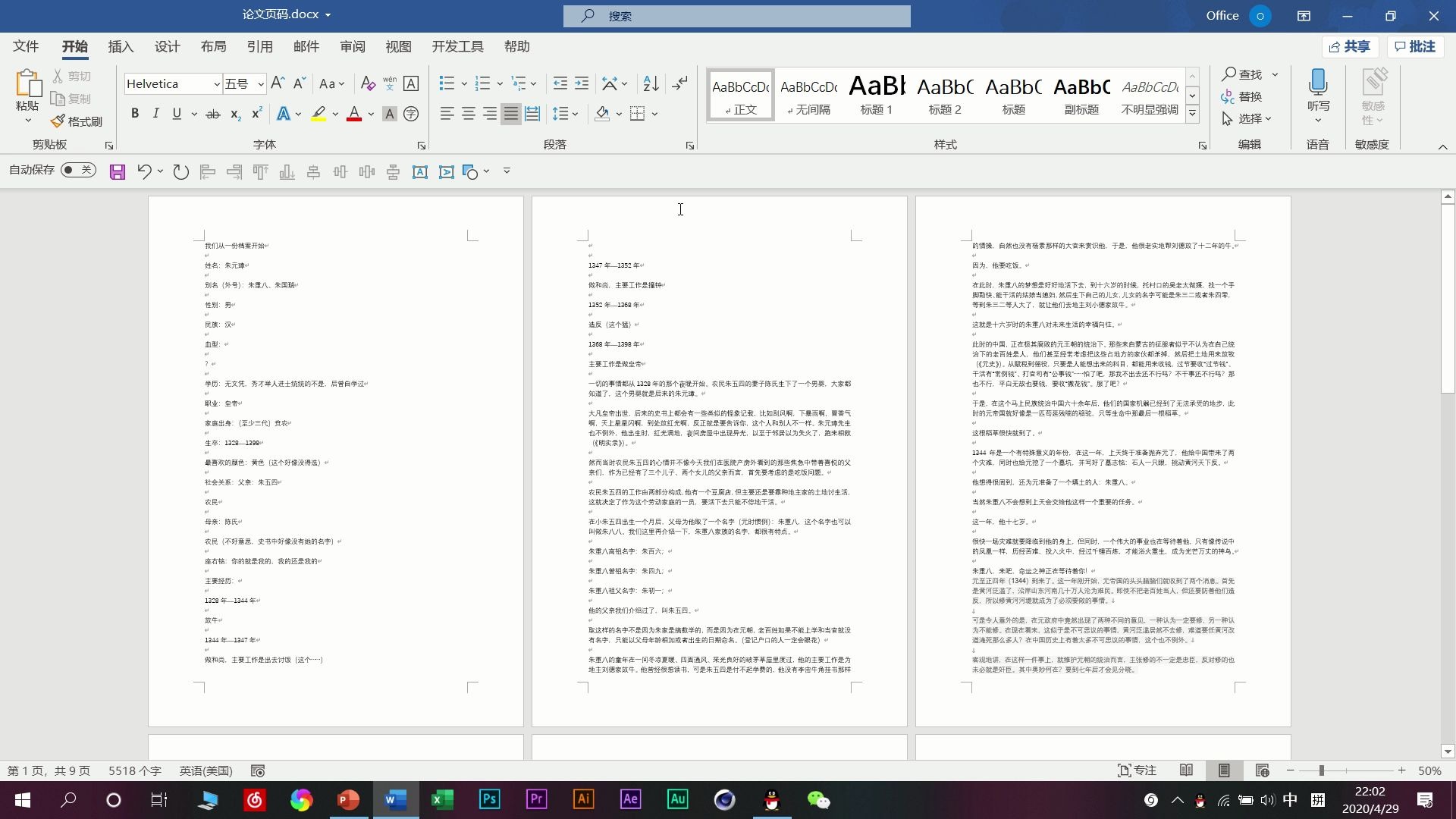Open the 插入 ribbon tab

(x=121, y=47)
